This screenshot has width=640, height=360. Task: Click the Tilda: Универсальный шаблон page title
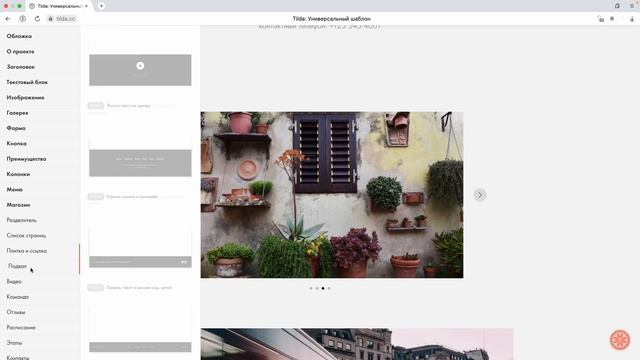331,19
